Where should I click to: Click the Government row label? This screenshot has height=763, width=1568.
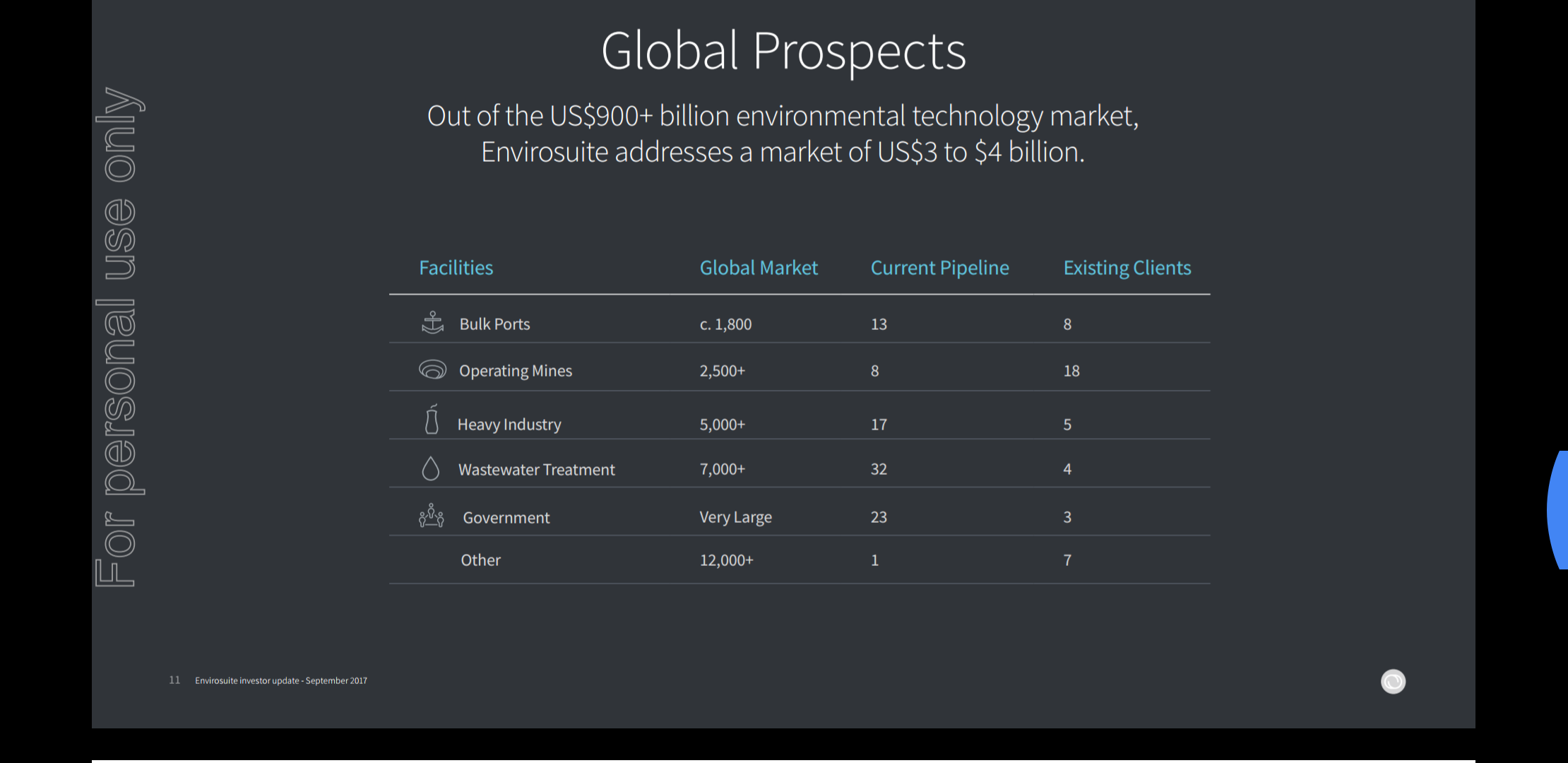(506, 518)
